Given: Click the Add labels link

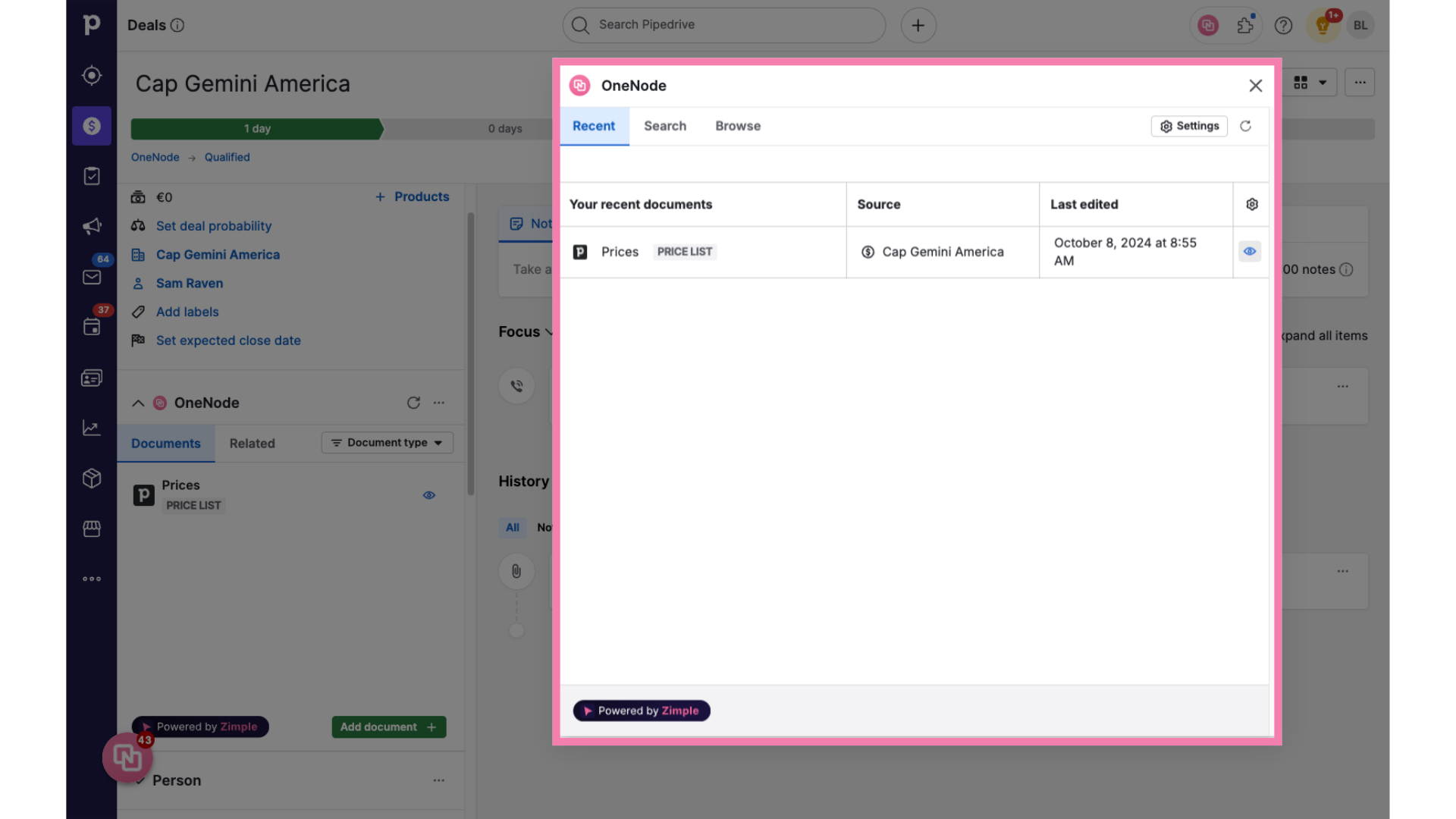Looking at the screenshot, I should (x=187, y=312).
